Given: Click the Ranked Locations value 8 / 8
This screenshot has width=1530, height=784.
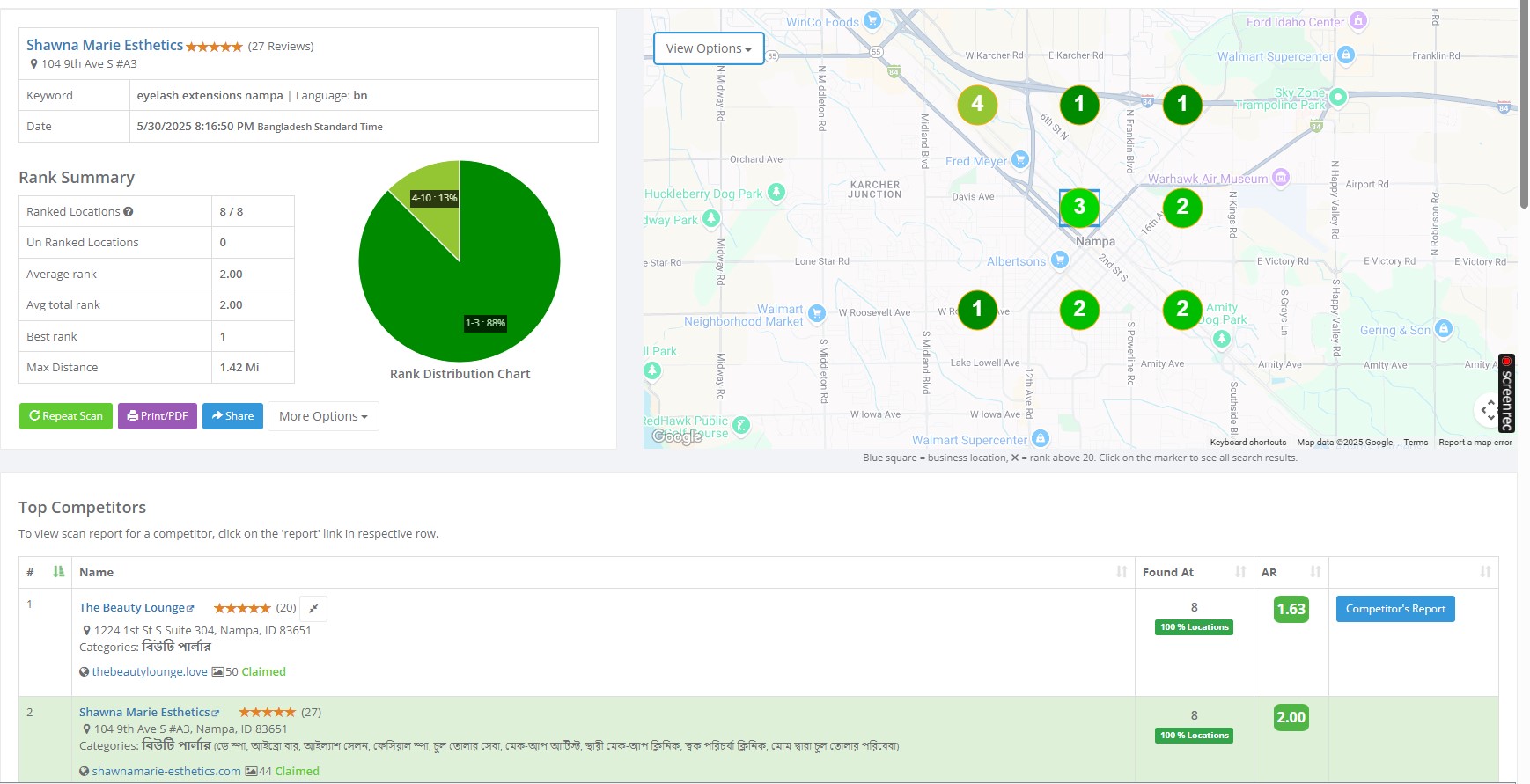Looking at the screenshot, I should (232, 212).
